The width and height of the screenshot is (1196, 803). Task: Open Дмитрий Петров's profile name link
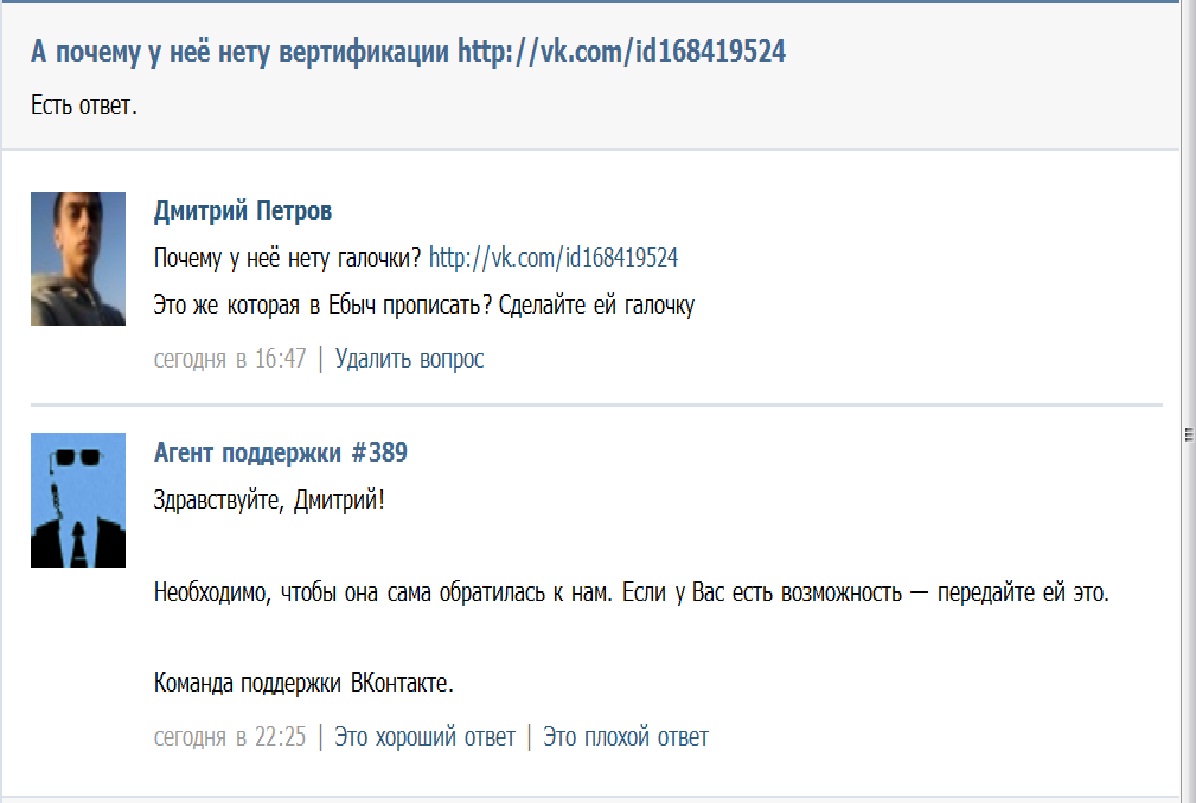[x=243, y=211]
